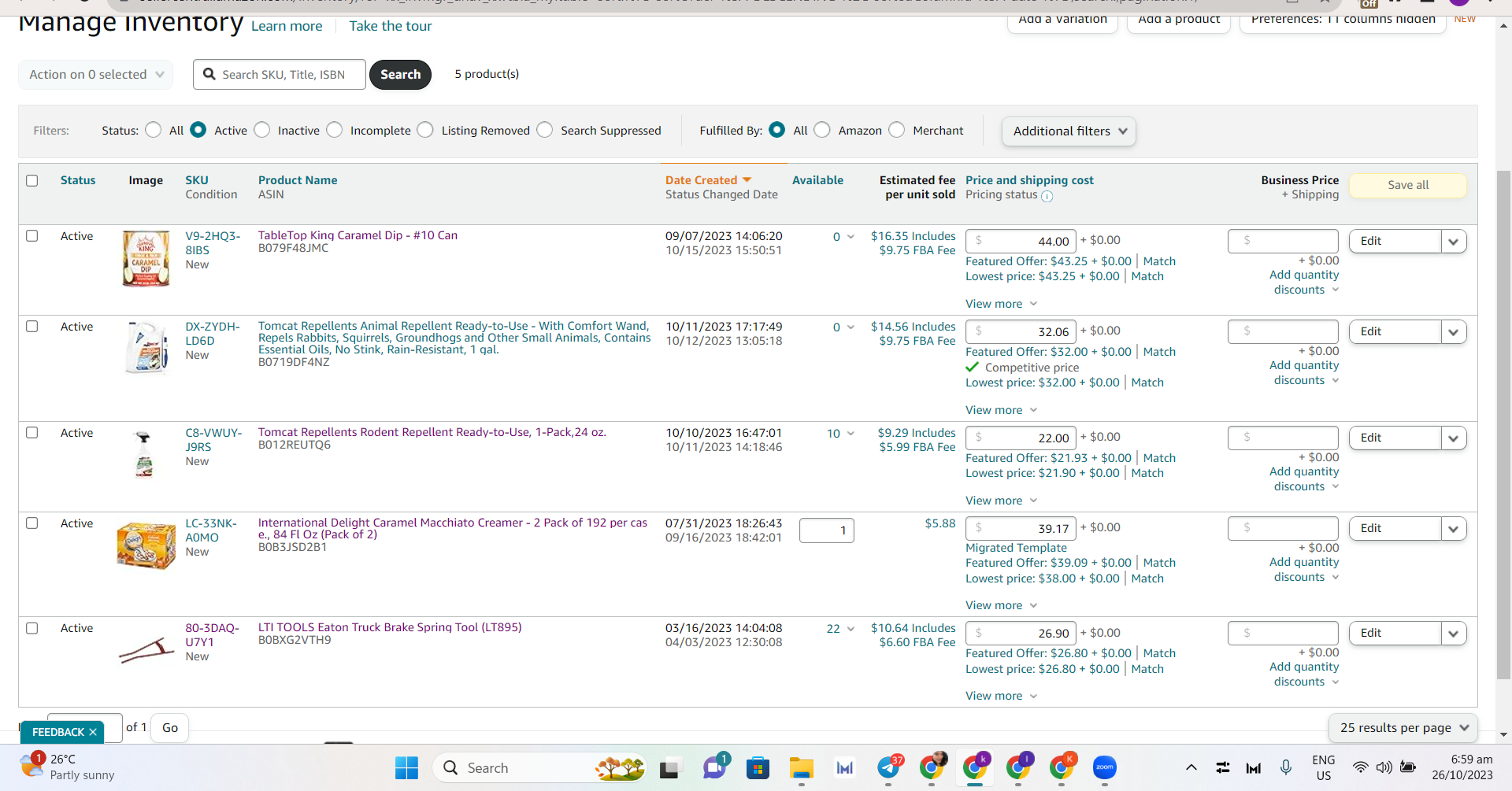The width and height of the screenshot is (1512, 791).
Task: Sort by the Product Name column header
Action: (x=298, y=180)
